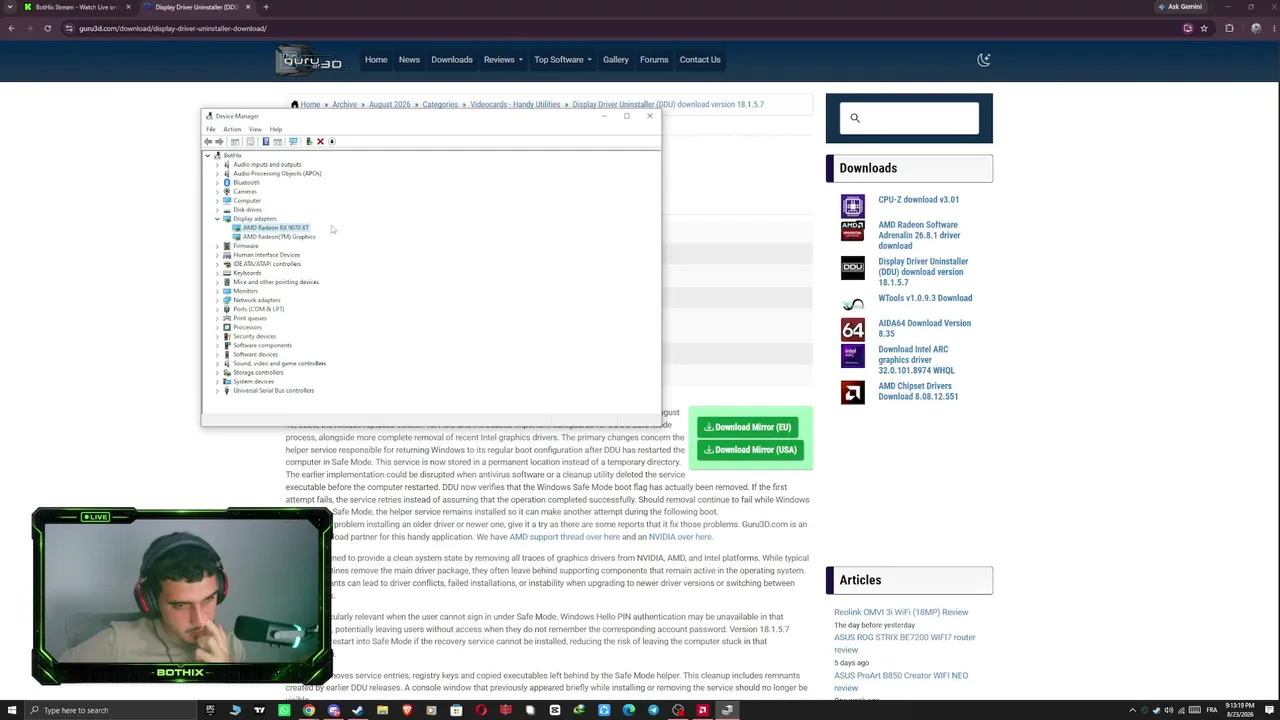The height and width of the screenshot is (720, 1280).
Task: Open the Forums link in site navigation
Action: tap(654, 60)
